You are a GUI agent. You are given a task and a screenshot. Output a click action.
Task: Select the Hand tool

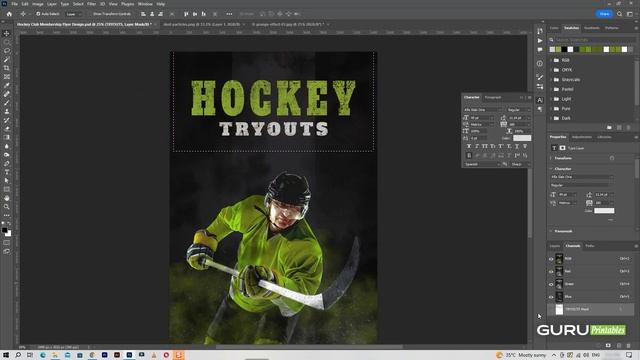[7, 198]
